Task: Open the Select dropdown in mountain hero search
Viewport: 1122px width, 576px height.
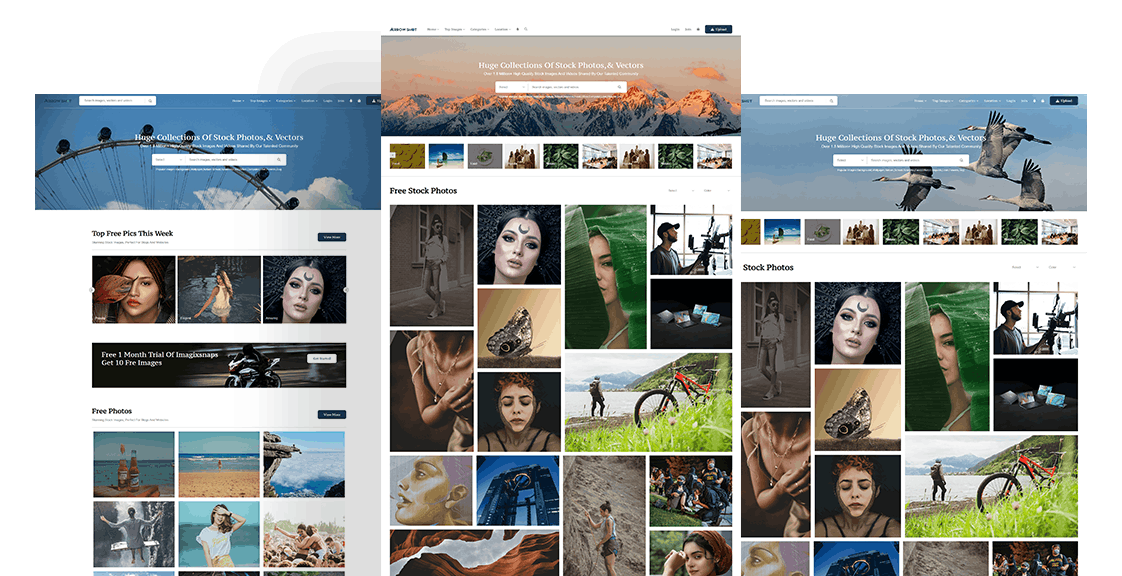Action: tap(509, 87)
